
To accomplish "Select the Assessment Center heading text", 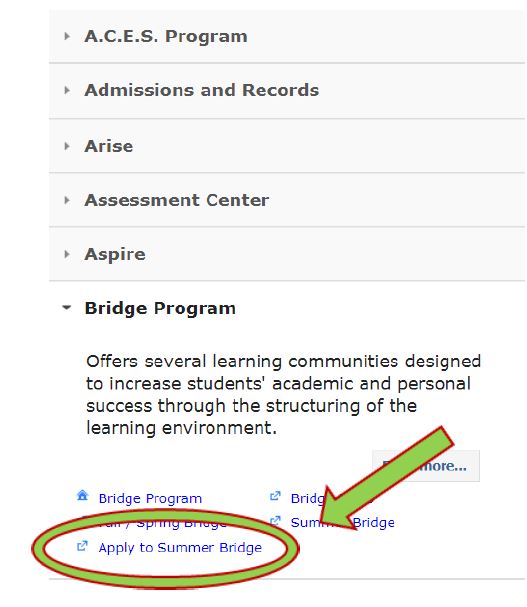I will 177,200.
